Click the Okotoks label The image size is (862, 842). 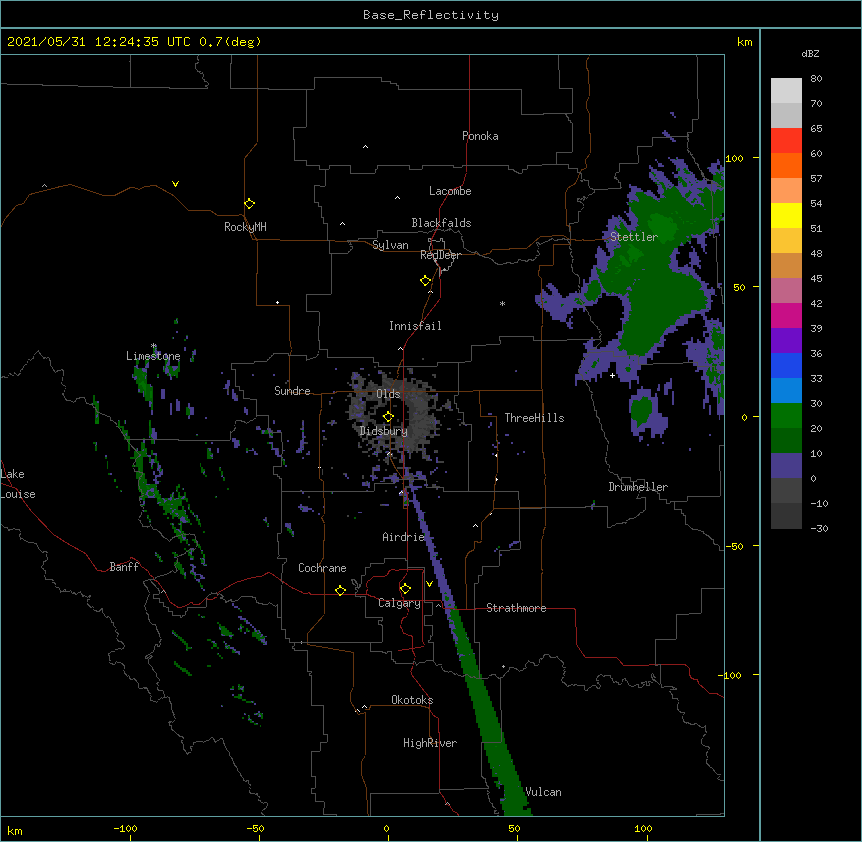tap(412, 700)
